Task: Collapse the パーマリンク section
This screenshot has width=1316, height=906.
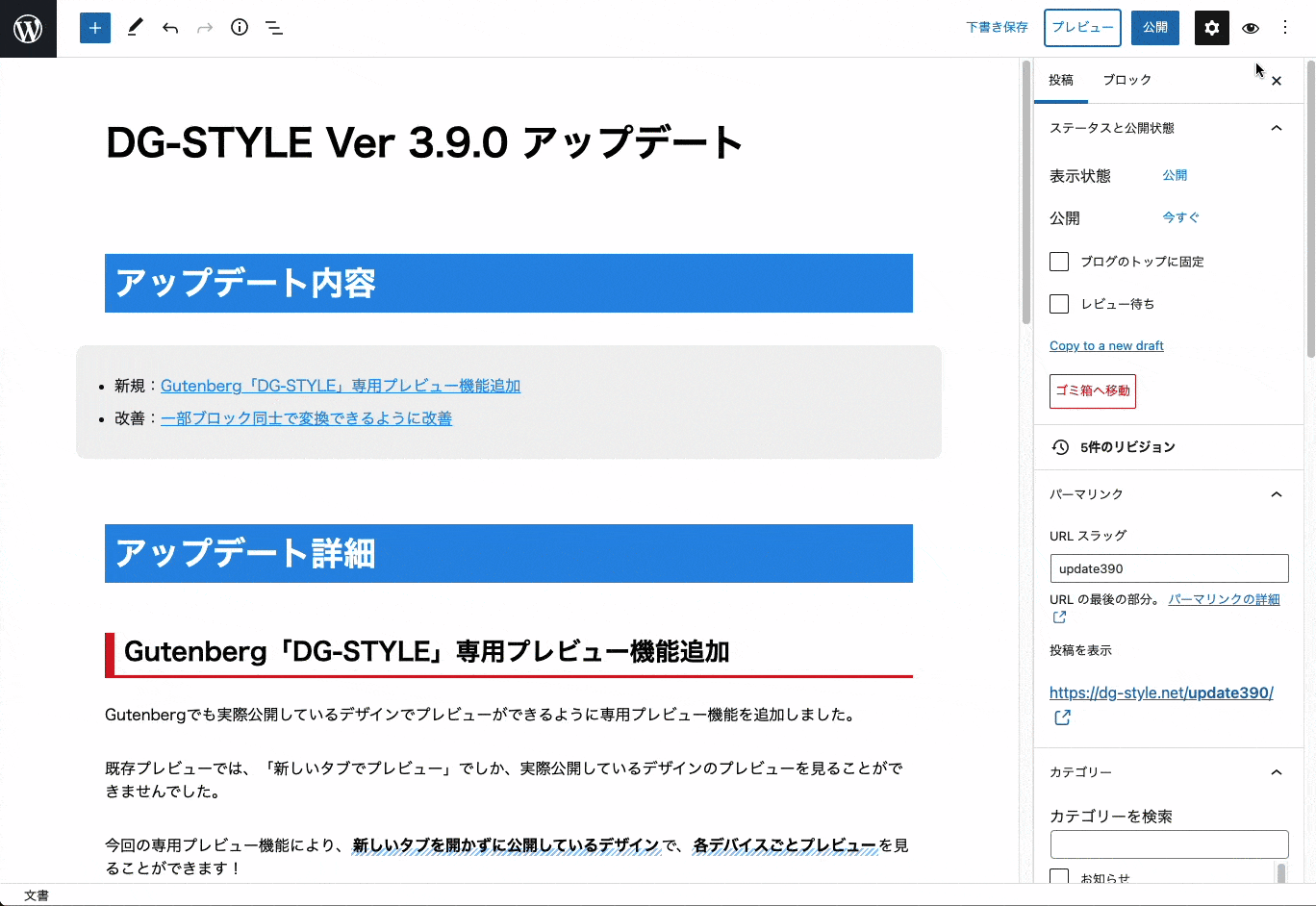Action: (1277, 493)
